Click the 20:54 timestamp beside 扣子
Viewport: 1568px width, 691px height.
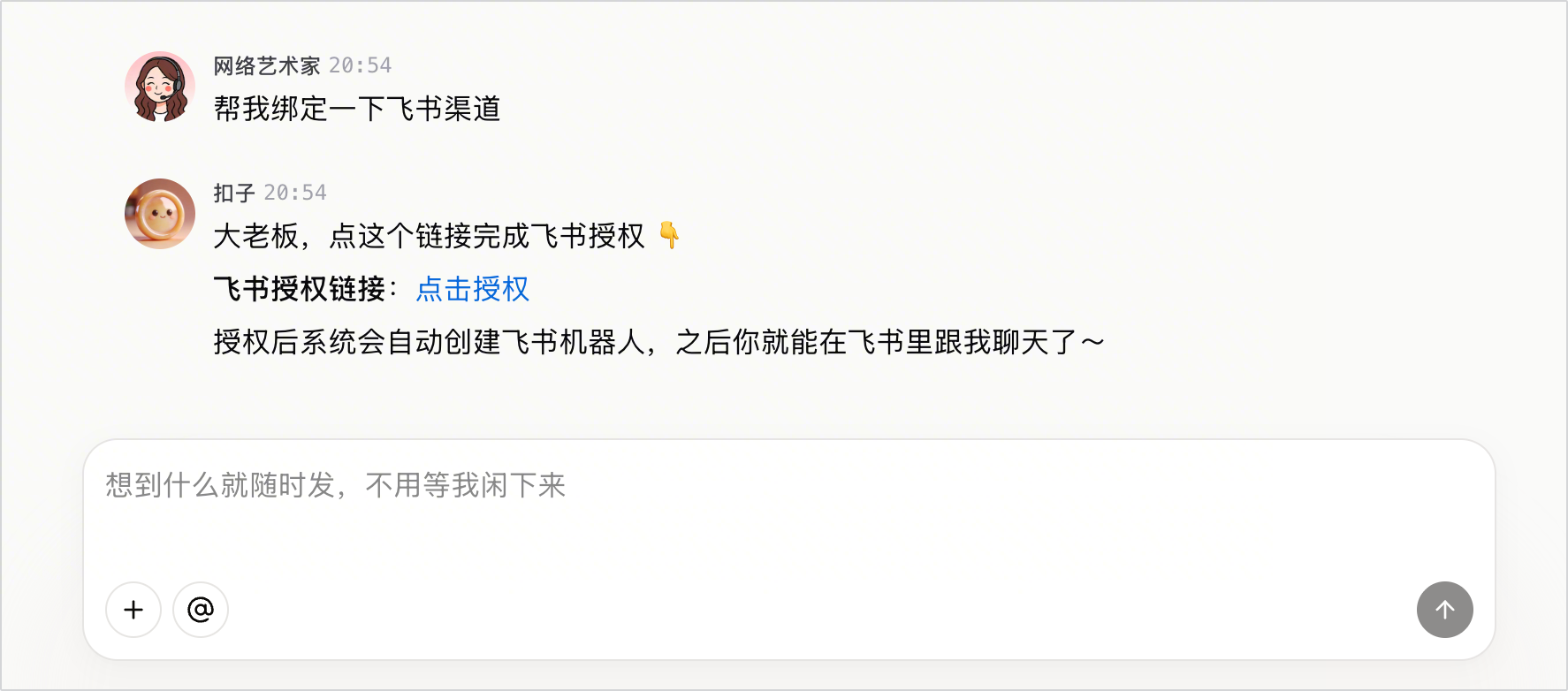[295, 193]
